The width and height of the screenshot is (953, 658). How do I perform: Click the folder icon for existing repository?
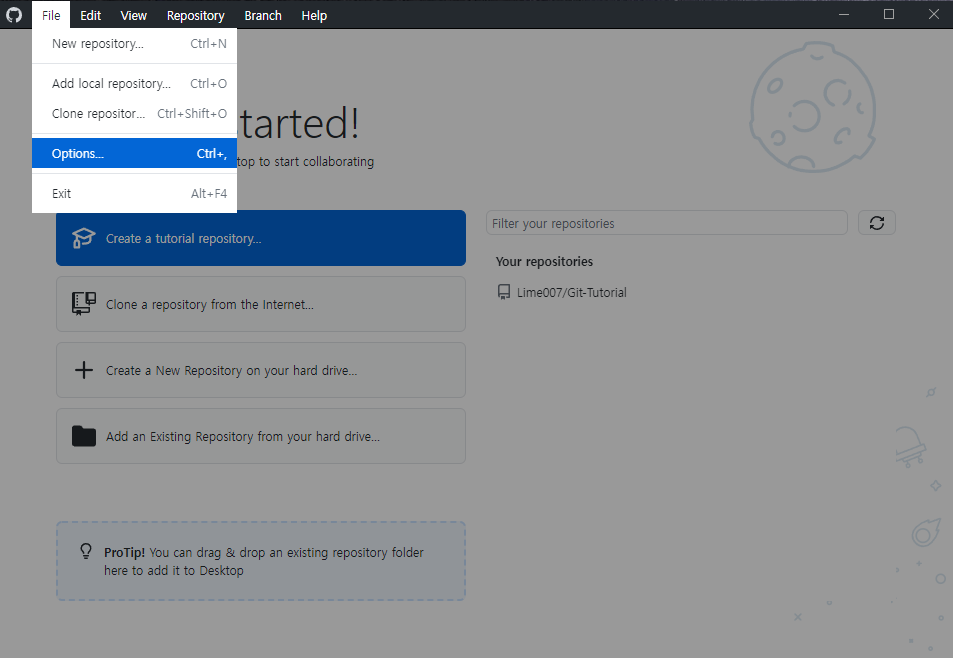(x=84, y=436)
